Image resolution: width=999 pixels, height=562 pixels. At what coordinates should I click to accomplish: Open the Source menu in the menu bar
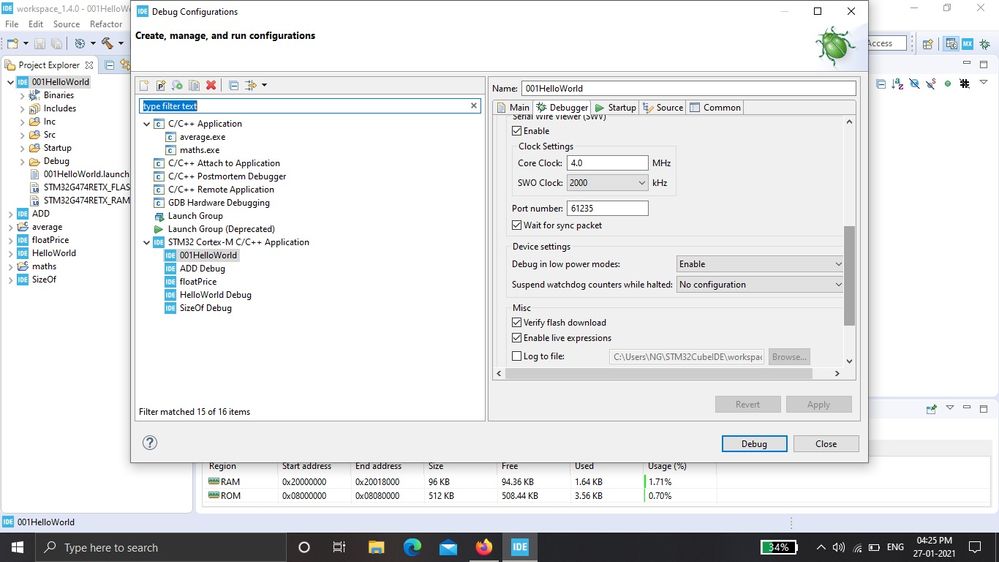pos(66,24)
